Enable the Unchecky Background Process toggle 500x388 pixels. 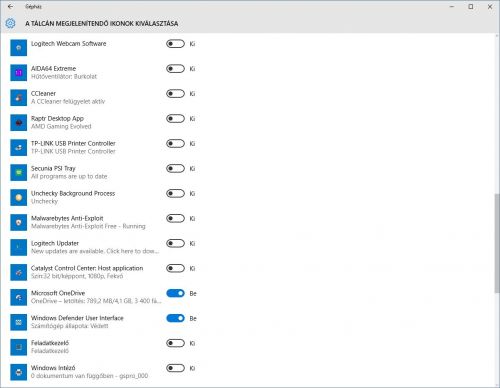tap(175, 194)
